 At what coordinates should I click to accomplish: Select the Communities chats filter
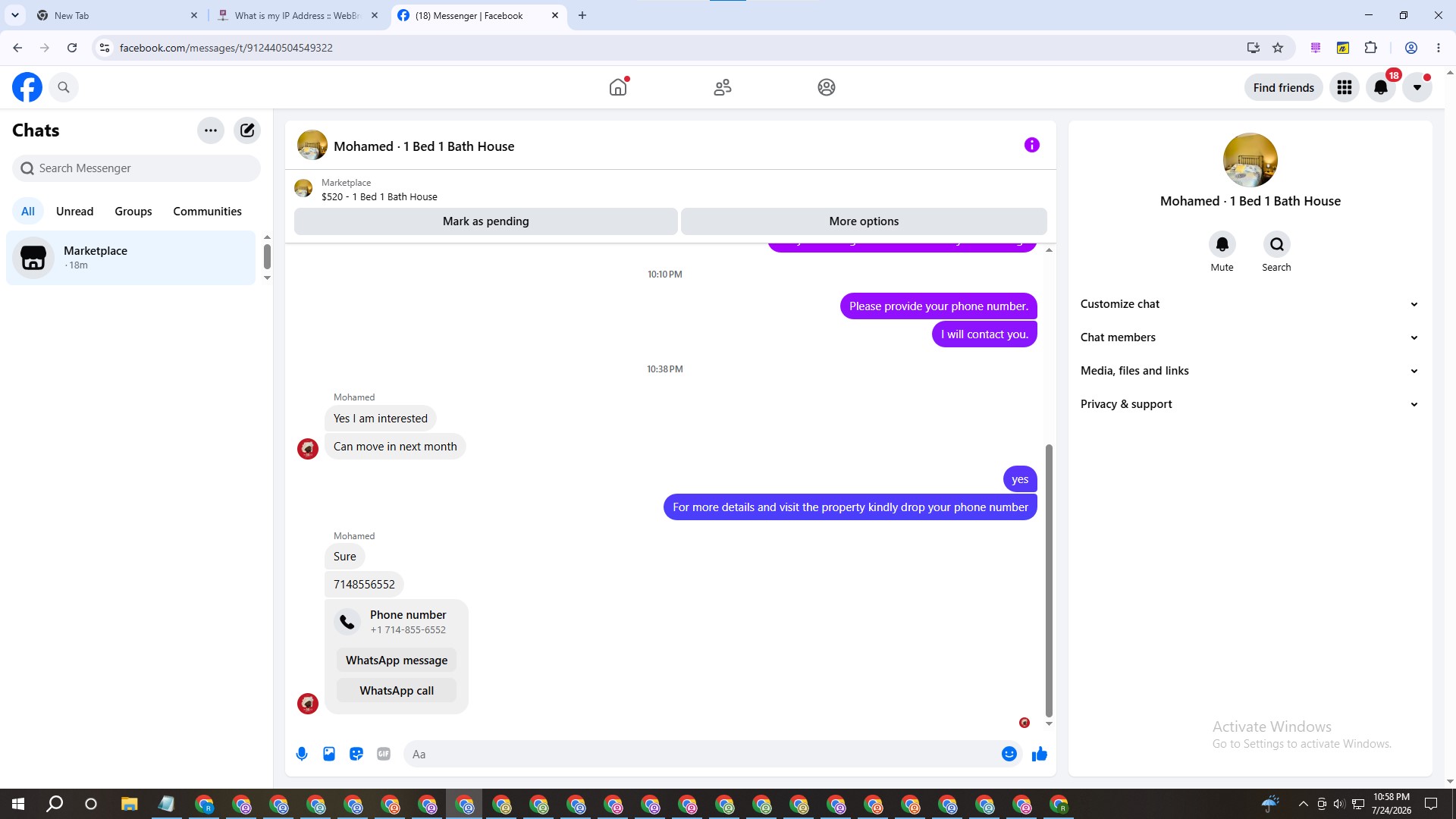point(208,212)
